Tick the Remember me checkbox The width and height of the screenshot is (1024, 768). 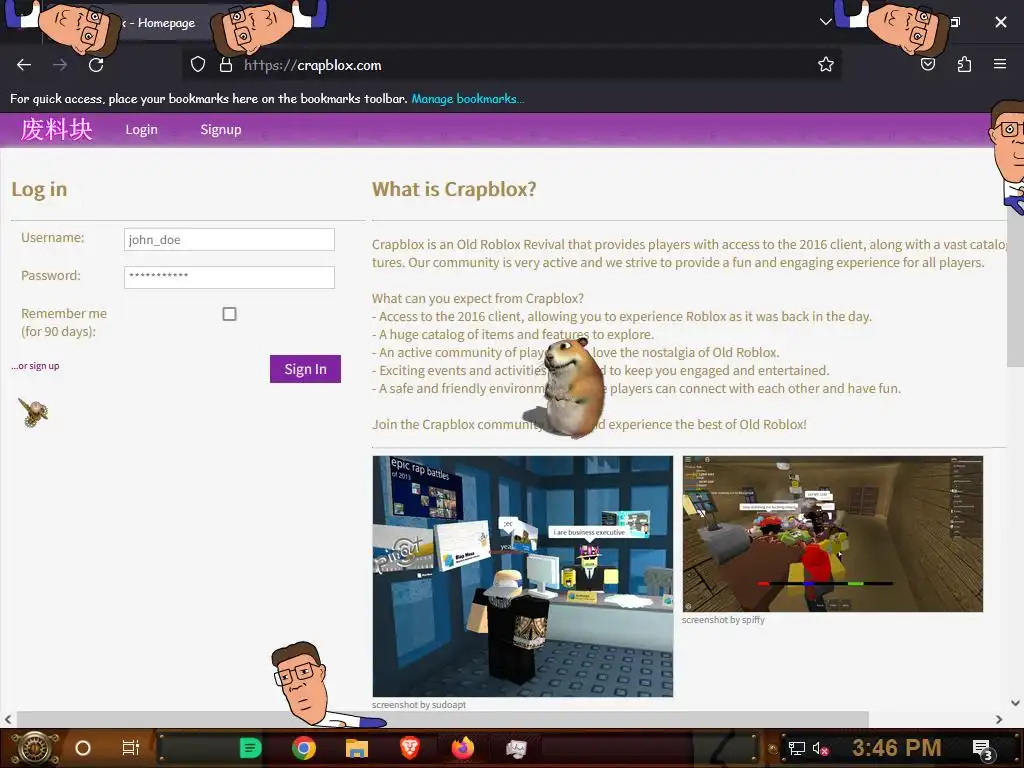coord(229,314)
